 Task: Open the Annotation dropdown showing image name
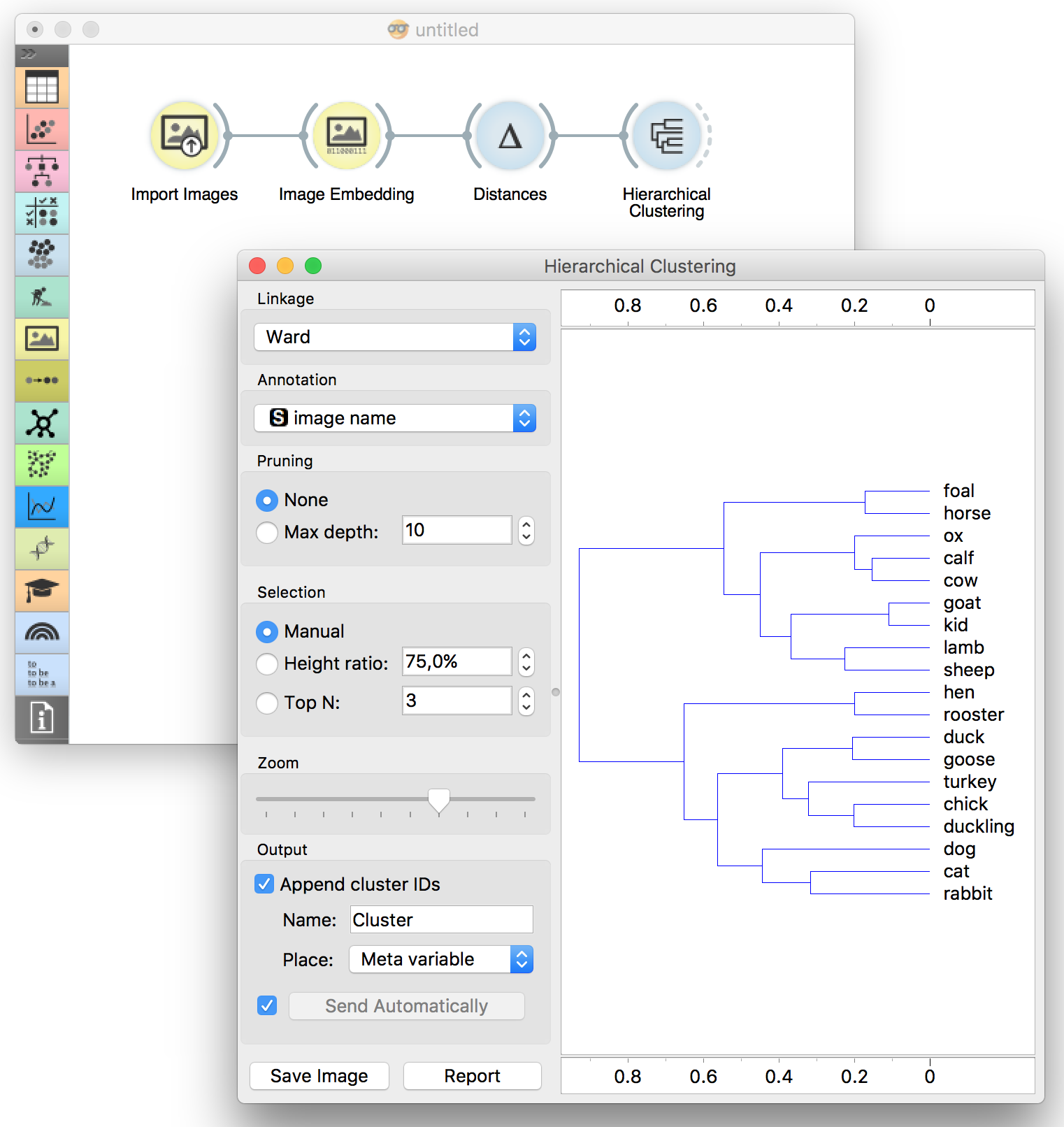(x=395, y=418)
